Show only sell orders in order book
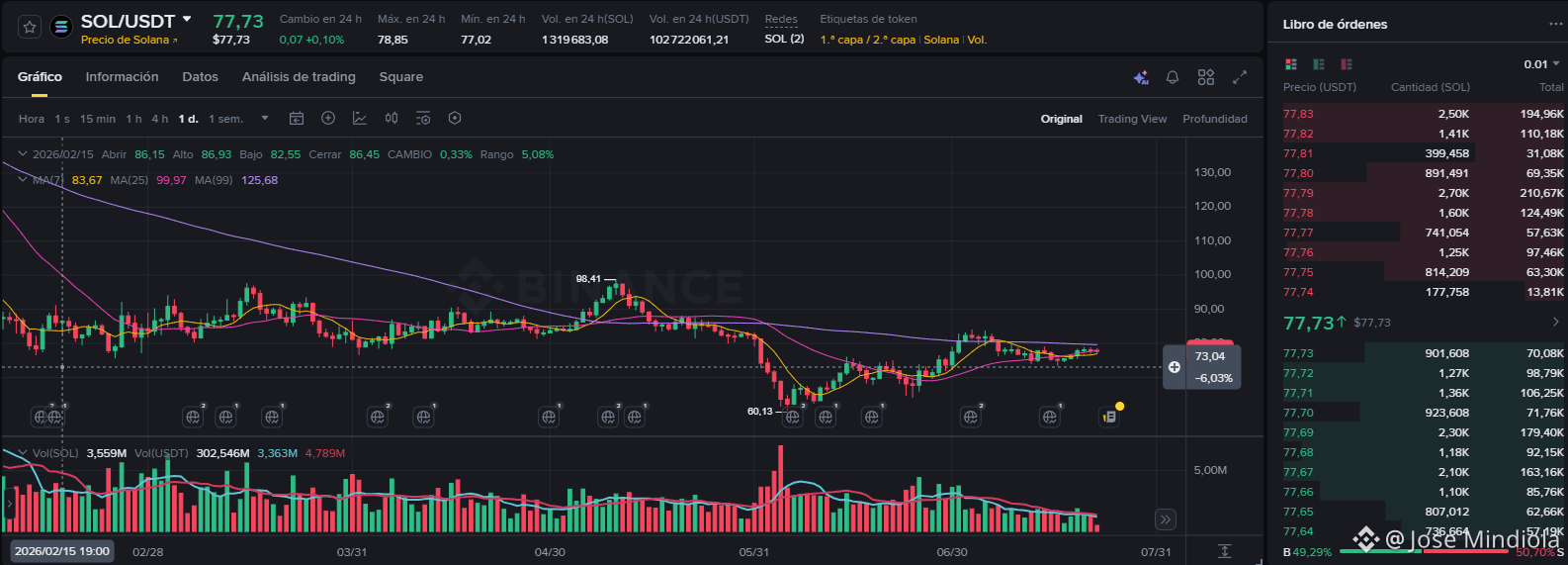This screenshot has width=1568, height=565. coord(1346,64)
